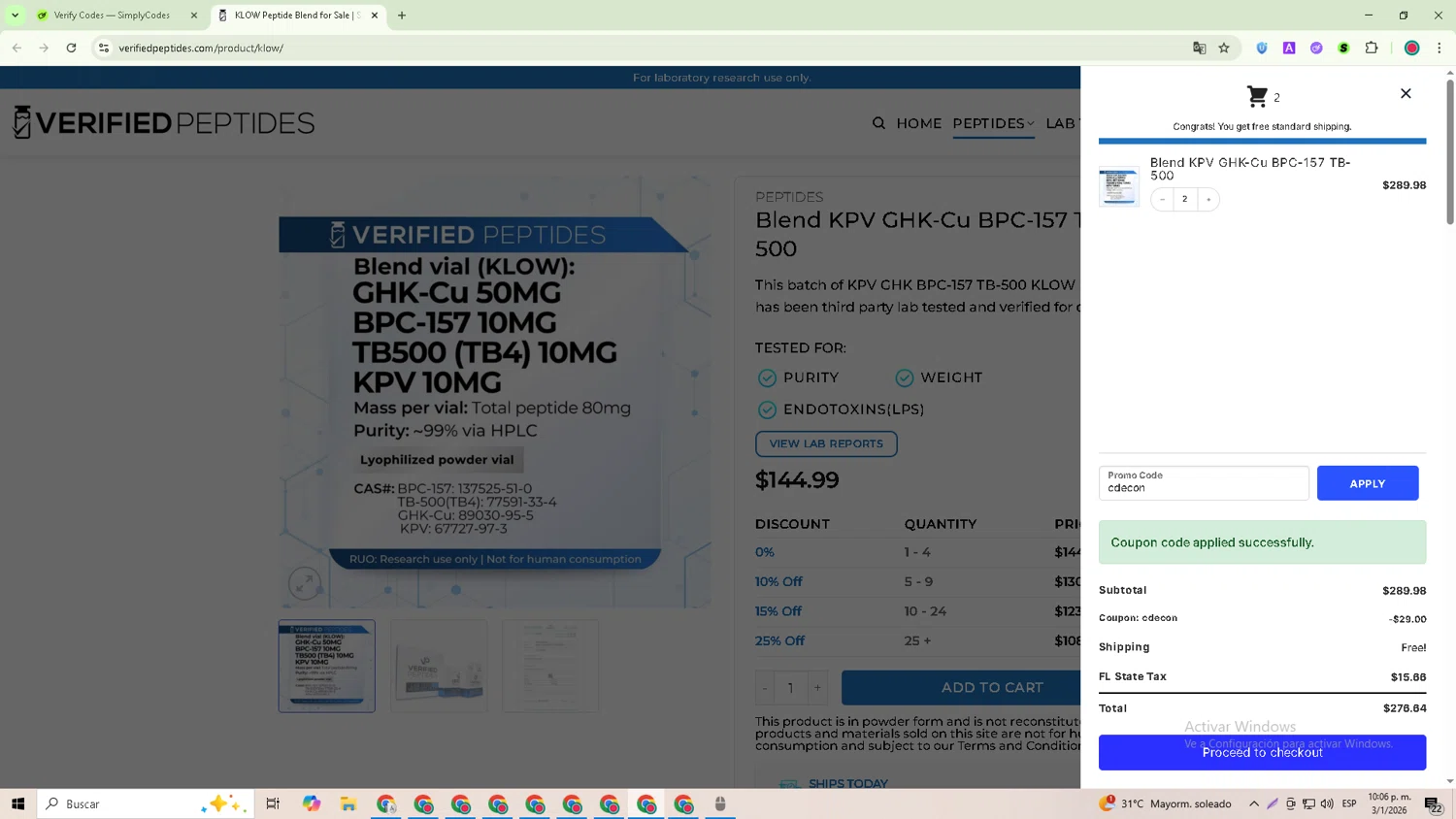Open the HOME menu item
Image resolution: width=1456 pixels, height=819 pixels.
coord(919,123)
